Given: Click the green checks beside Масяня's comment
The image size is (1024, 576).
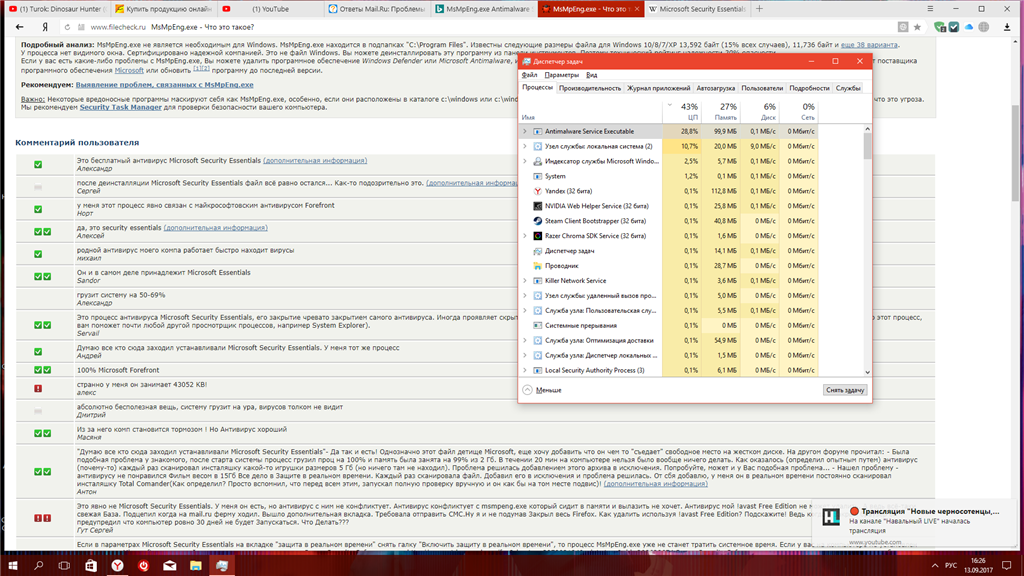Looking at the screenshot, I should (x=42, y=433).
